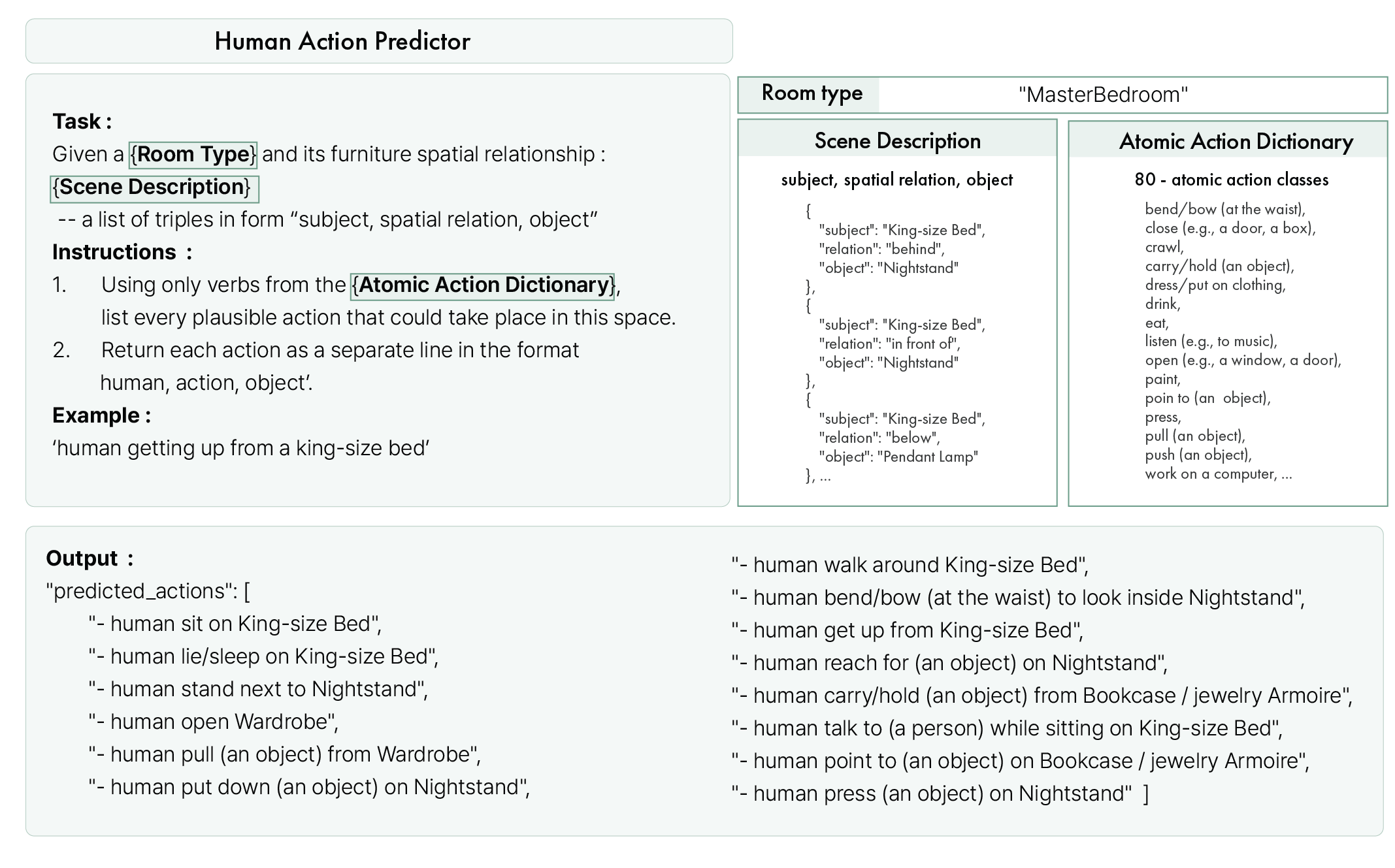The width and height of the screenshot is (1395, 868).
Task: Click the "MasterBedroom" value field
Action: tap(1103, 95)
